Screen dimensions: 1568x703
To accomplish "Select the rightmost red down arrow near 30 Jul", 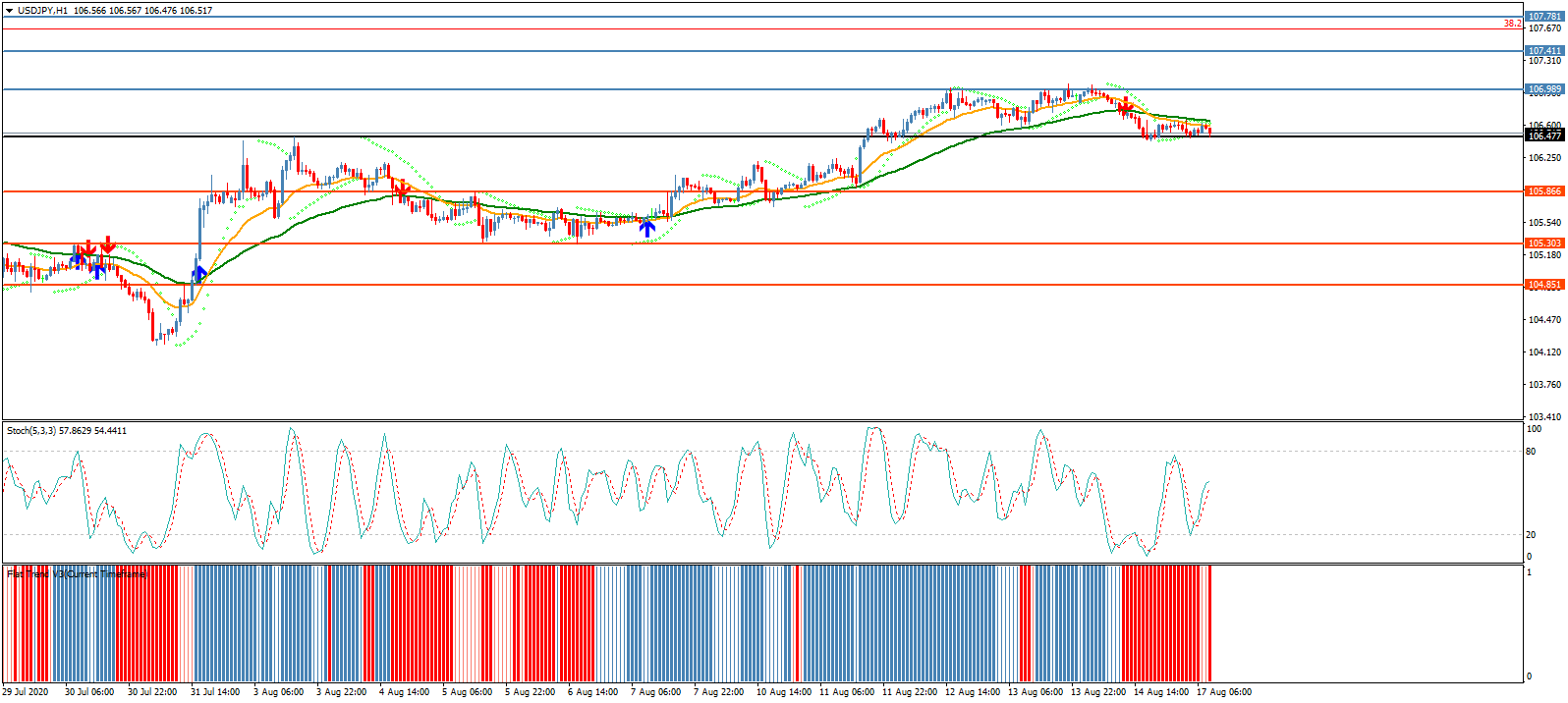I will tap(108, 243).
